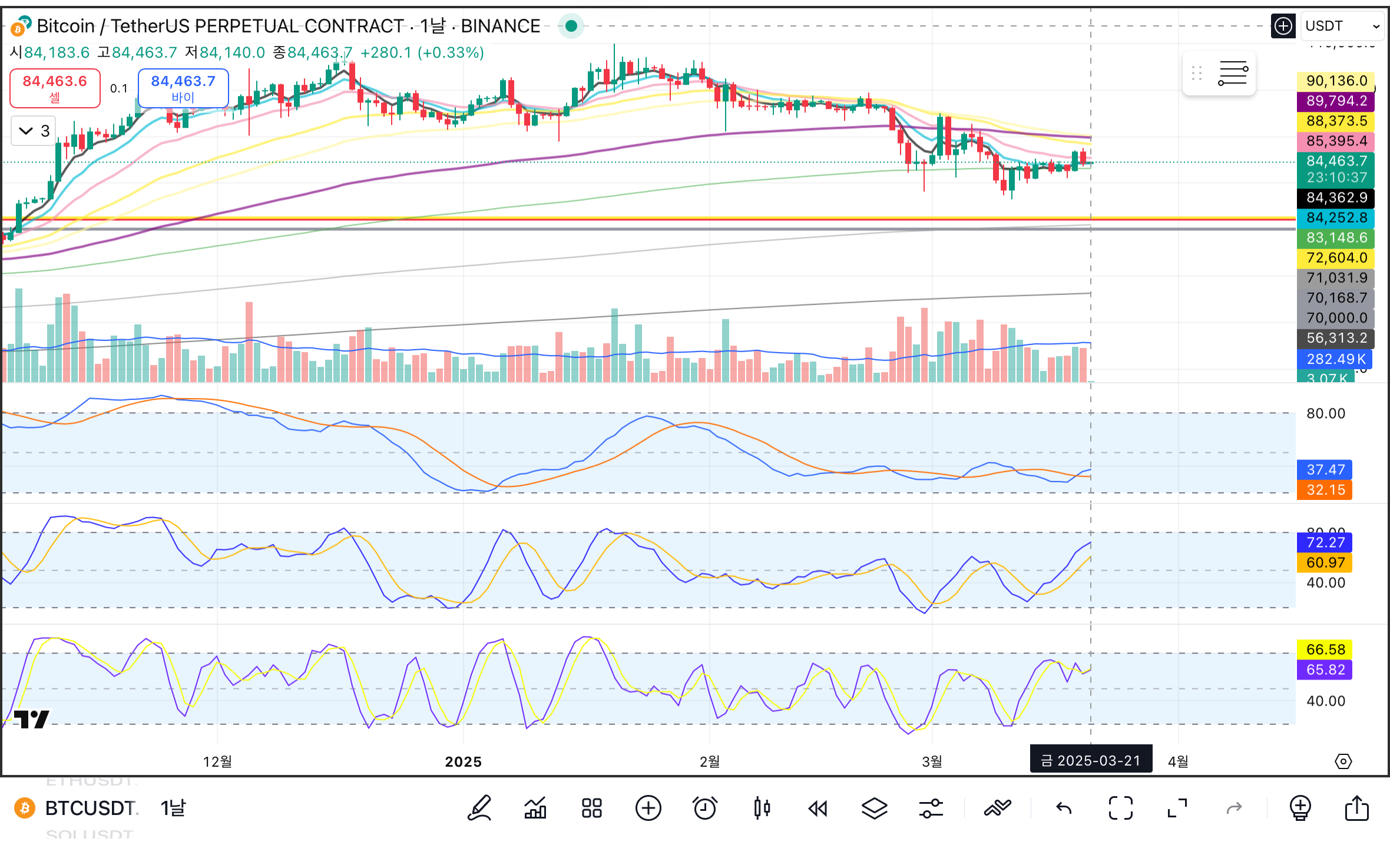1390x868 pixels.
Task: Toggle the layout grid squares icon
Action: point(591,808)
